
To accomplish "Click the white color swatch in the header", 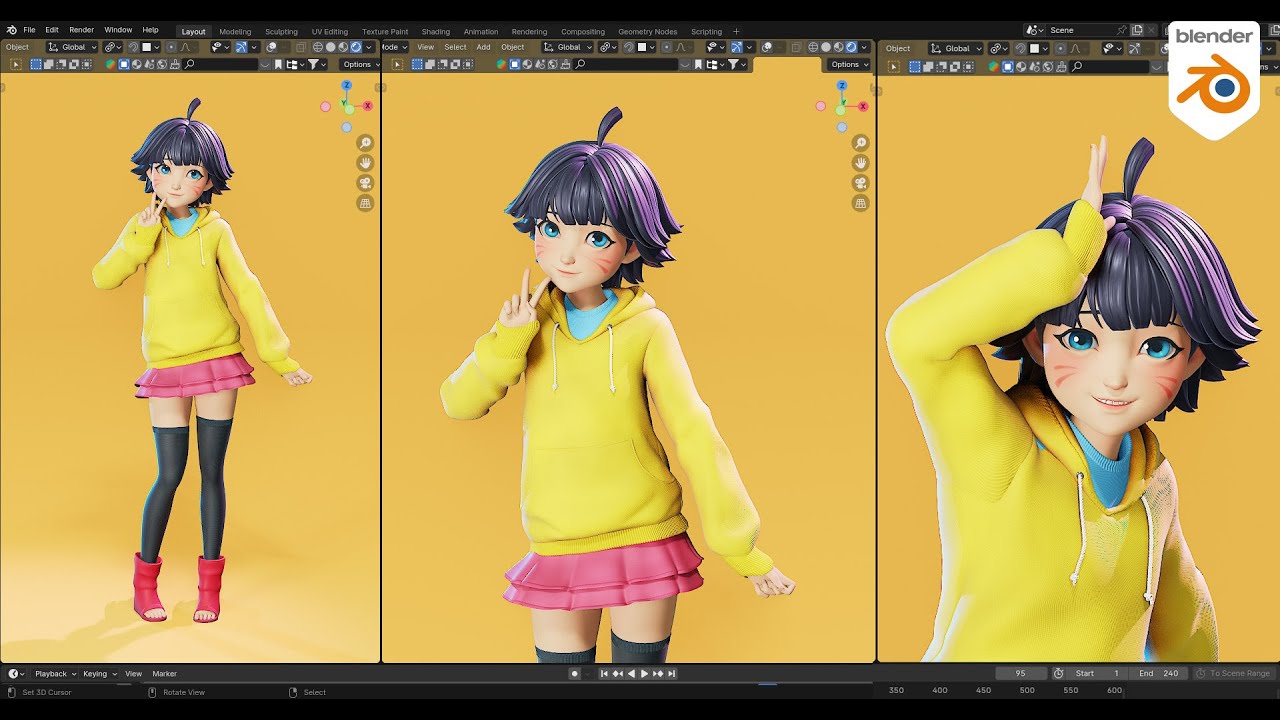I will point(147,47).
